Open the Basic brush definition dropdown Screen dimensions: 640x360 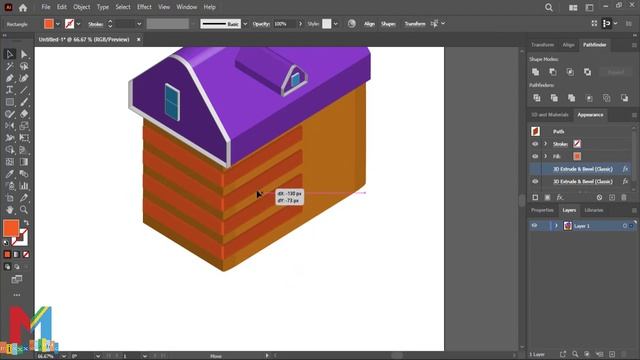click(245, 24)
